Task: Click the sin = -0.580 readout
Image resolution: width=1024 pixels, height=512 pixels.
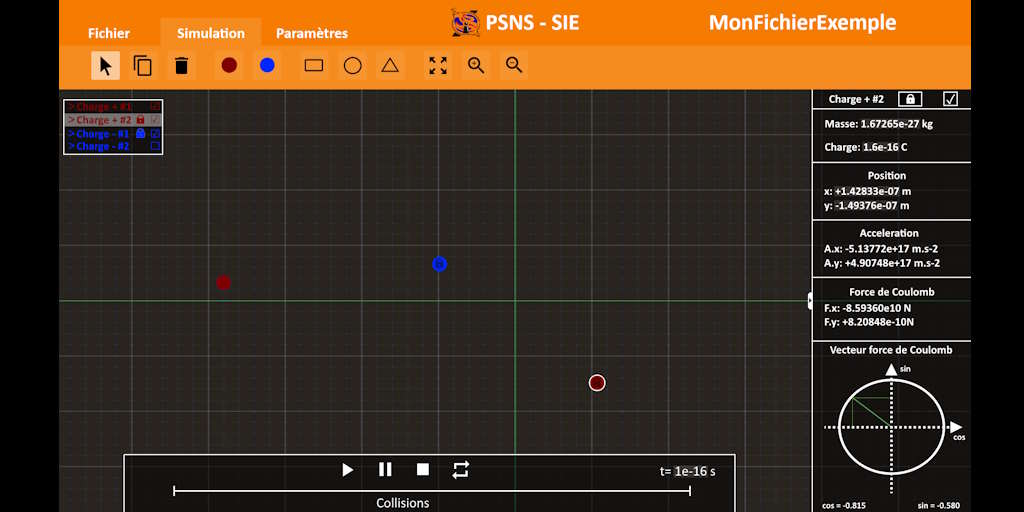Action: click(x=939, y=506)
